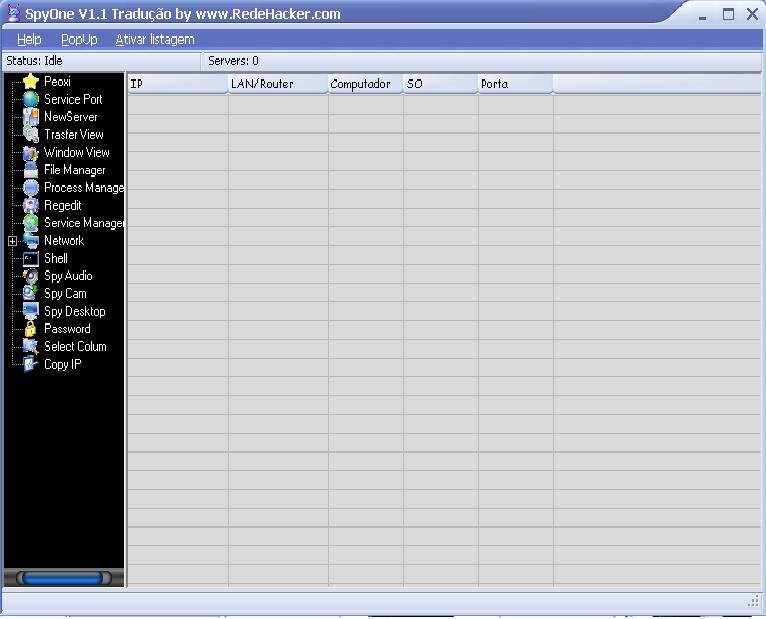Click the File Manager icon
This screenshot has width=766, height=619.
click(31, 170)
